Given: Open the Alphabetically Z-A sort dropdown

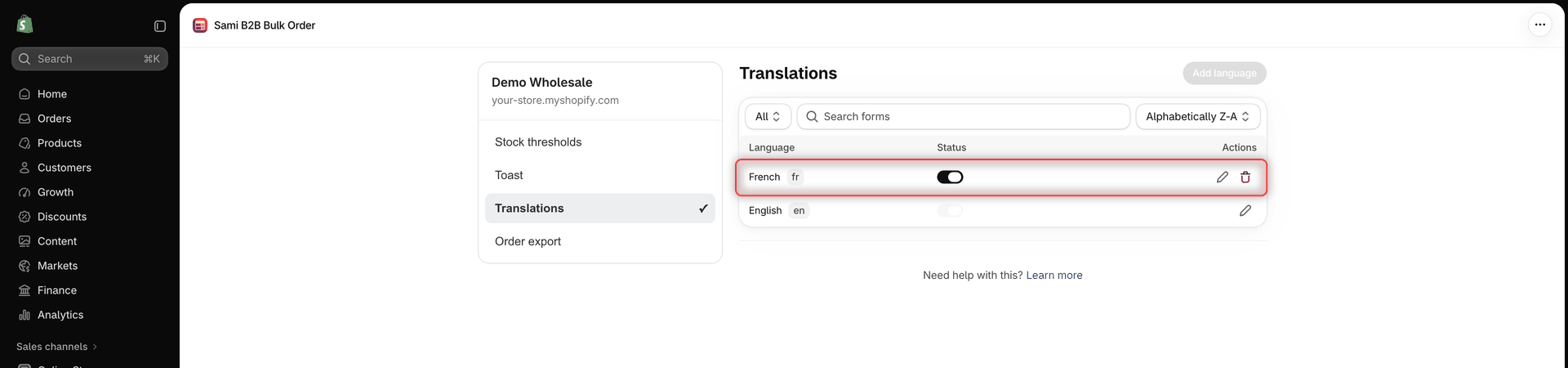Looking at the screenshot, I should click(x=1197, y=116).
